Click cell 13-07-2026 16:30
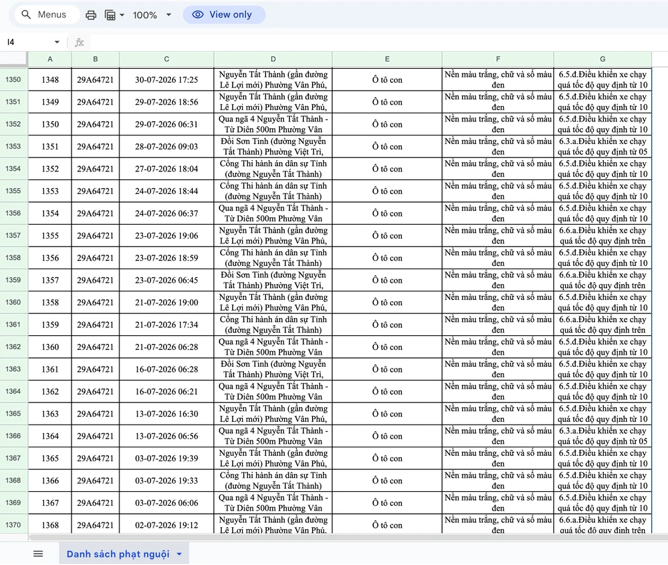This screenshot has width=668, height=565. pos(167,414)
